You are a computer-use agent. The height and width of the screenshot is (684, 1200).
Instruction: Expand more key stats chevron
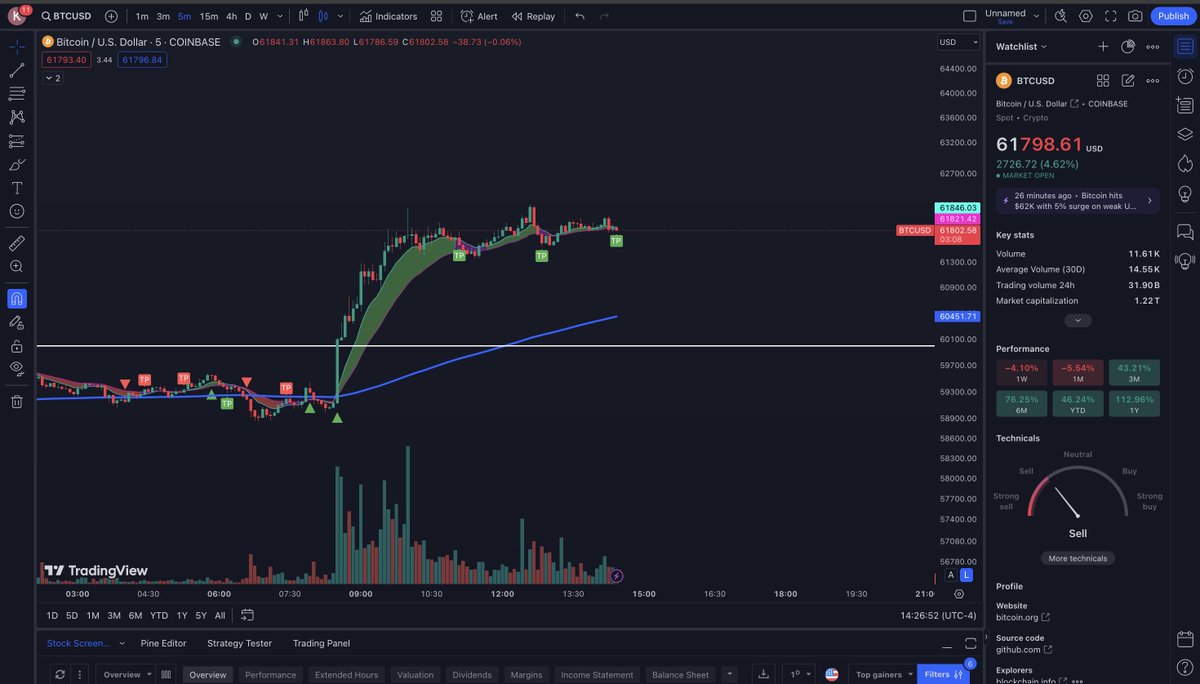pyautogui.click(x=1078, y=321)
